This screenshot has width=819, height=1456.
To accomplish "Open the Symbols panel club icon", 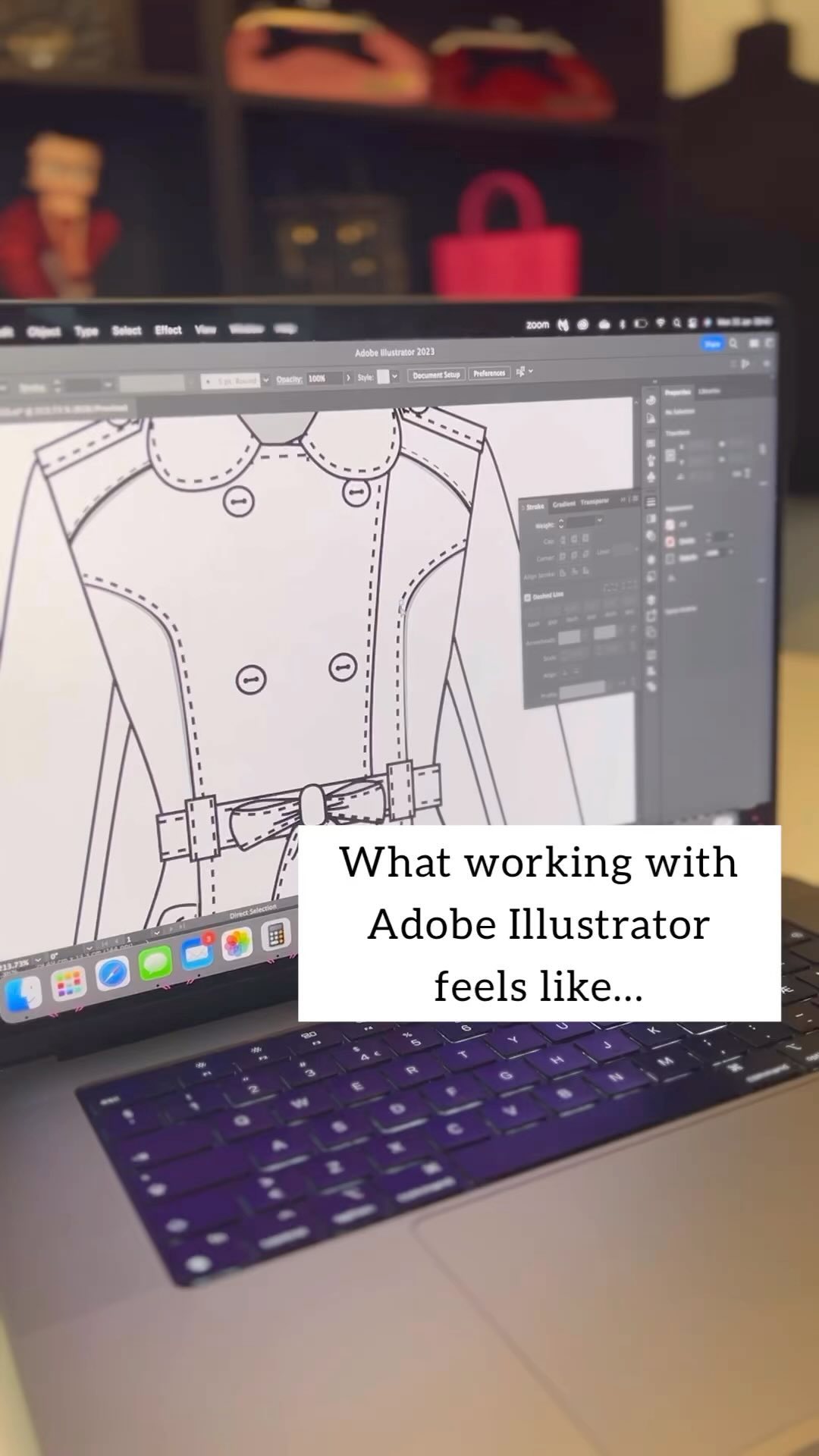I will 651,478.
